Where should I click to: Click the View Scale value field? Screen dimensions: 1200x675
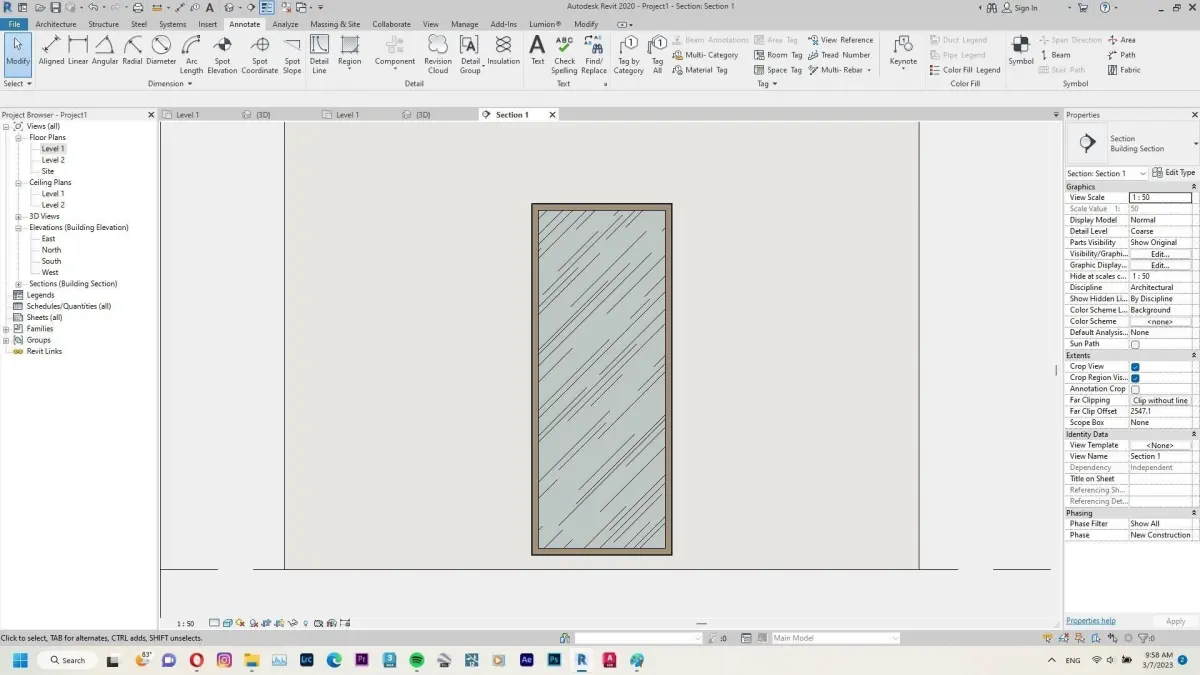coord(1160,198)
